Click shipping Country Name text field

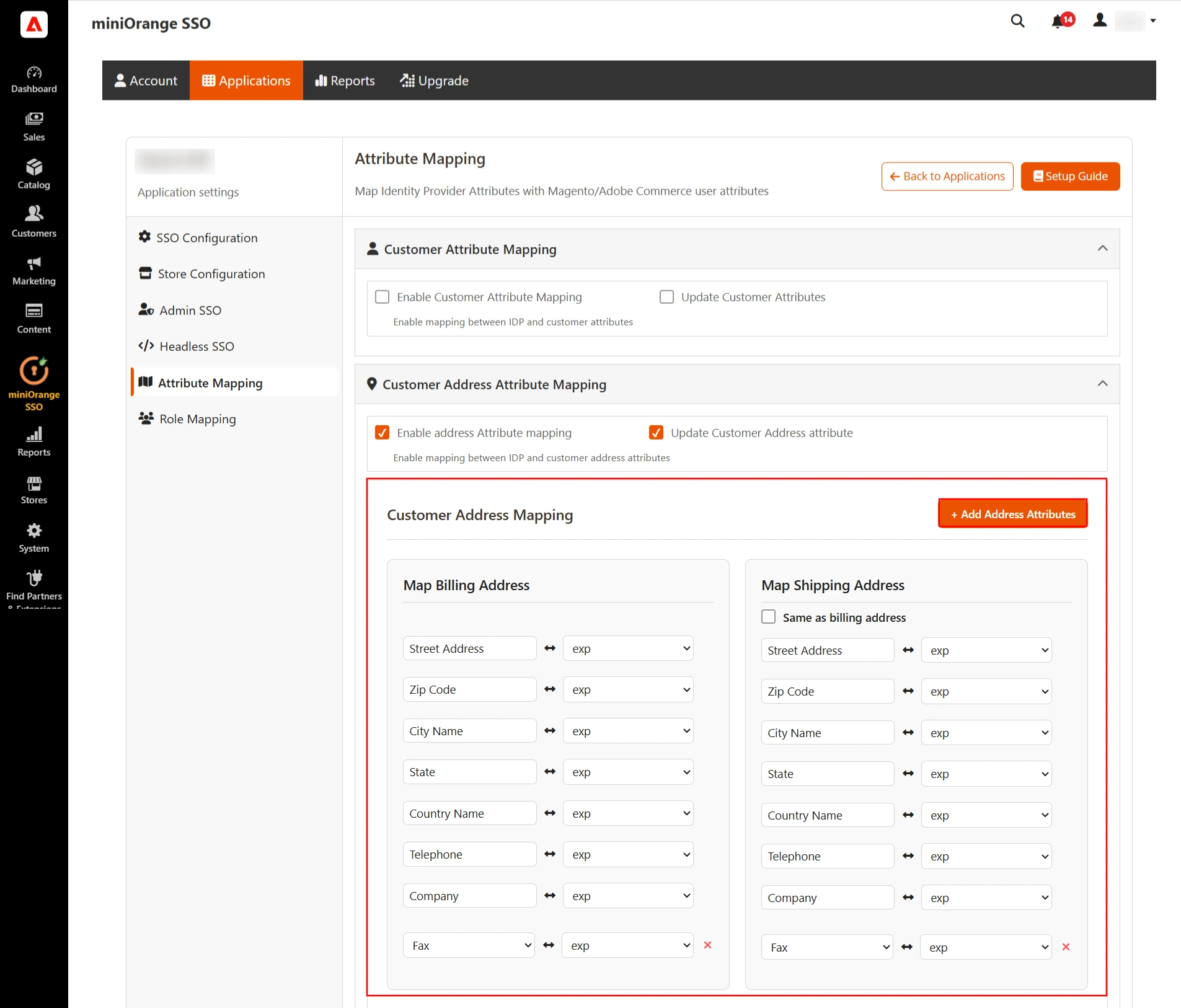tap(828, 815)
